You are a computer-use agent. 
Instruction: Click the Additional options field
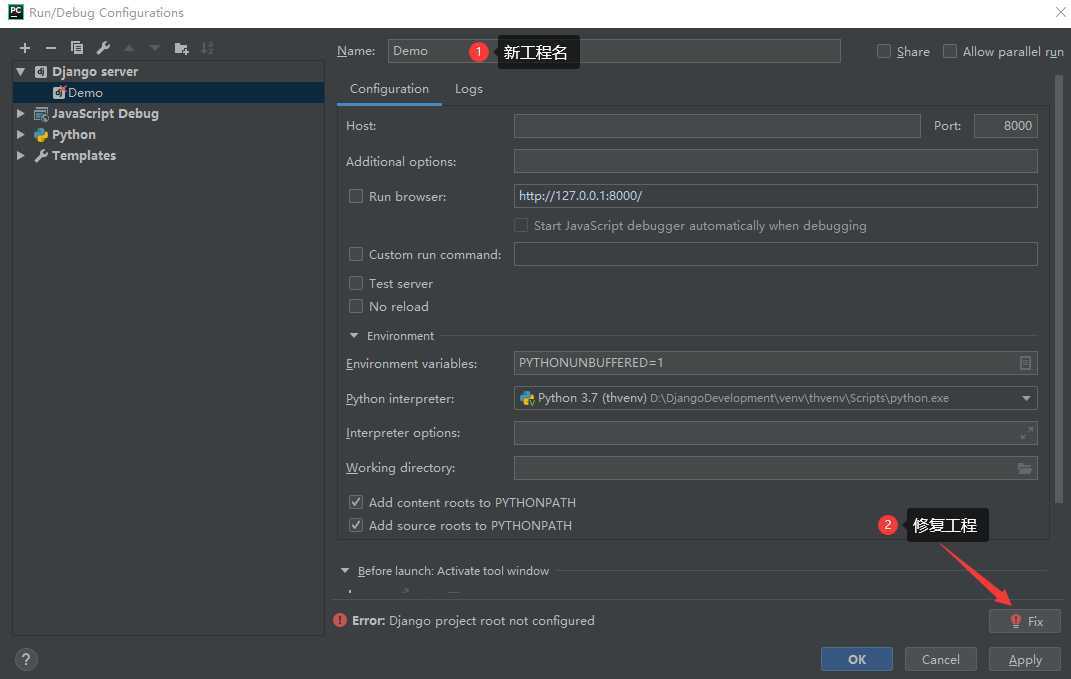775,161
